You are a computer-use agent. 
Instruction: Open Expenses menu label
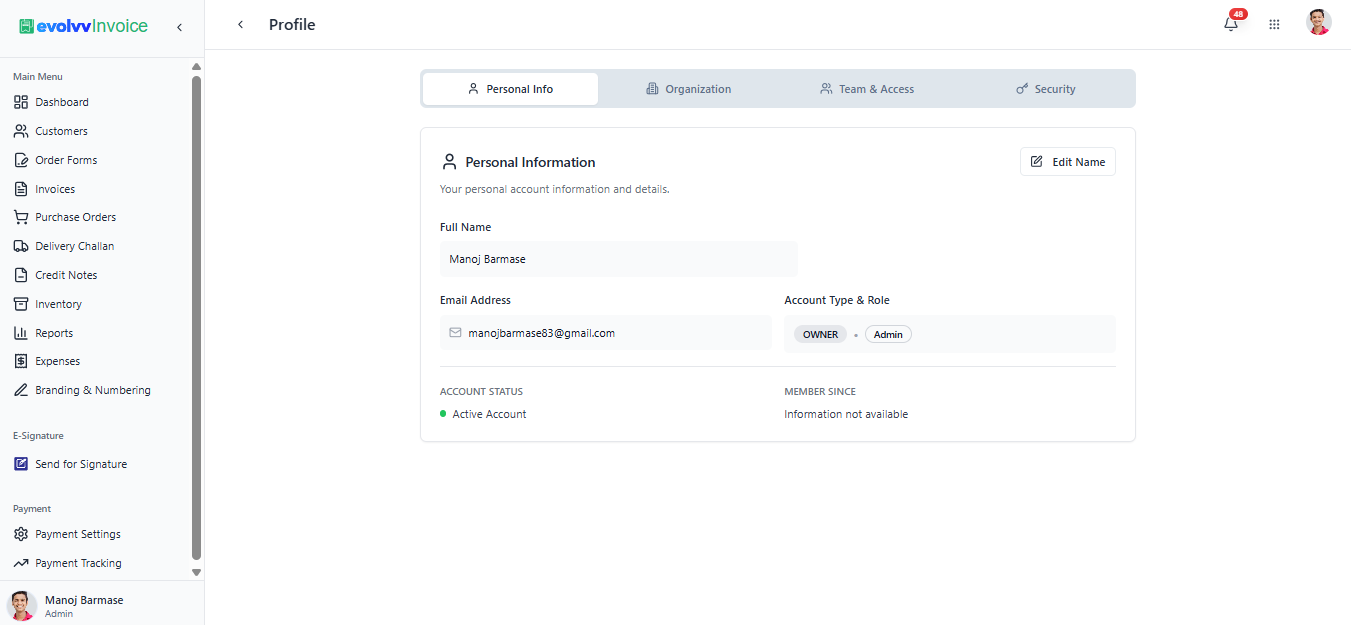pyautogui.click(x=58, y=361)
